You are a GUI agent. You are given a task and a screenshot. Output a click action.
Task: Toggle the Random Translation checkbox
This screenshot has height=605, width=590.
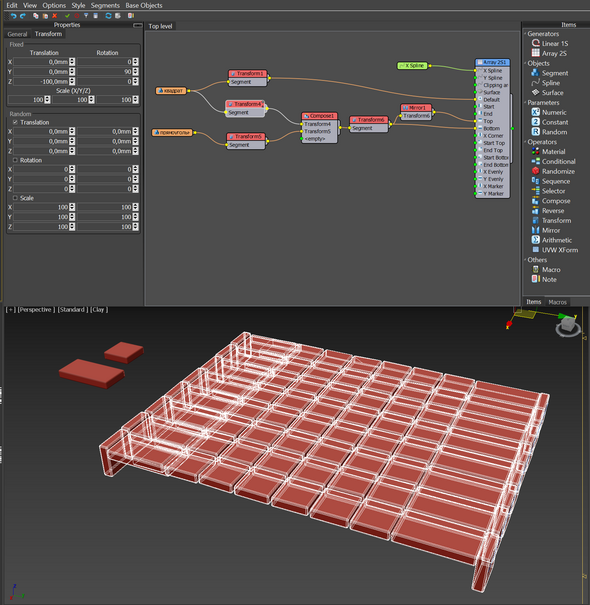[15, 122]
